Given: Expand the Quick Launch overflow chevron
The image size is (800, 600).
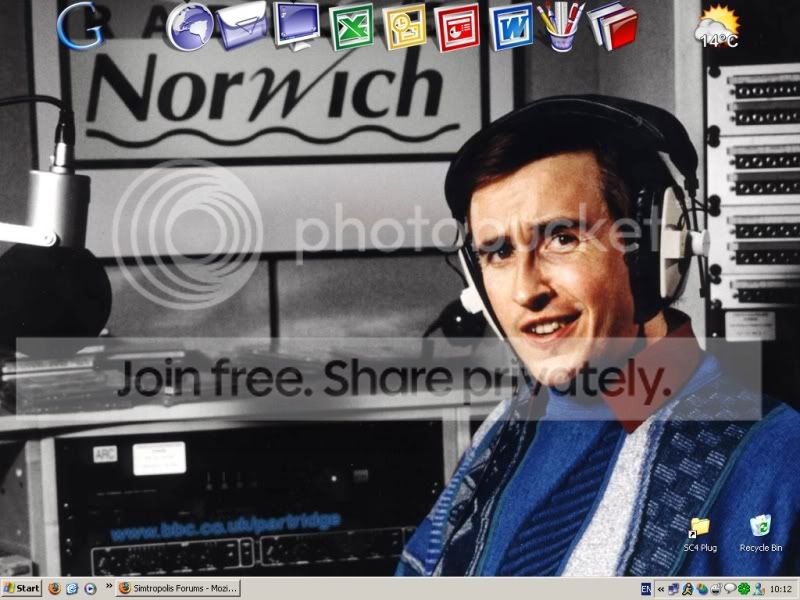Looking at the screenshot, I should tap(109, 586).
